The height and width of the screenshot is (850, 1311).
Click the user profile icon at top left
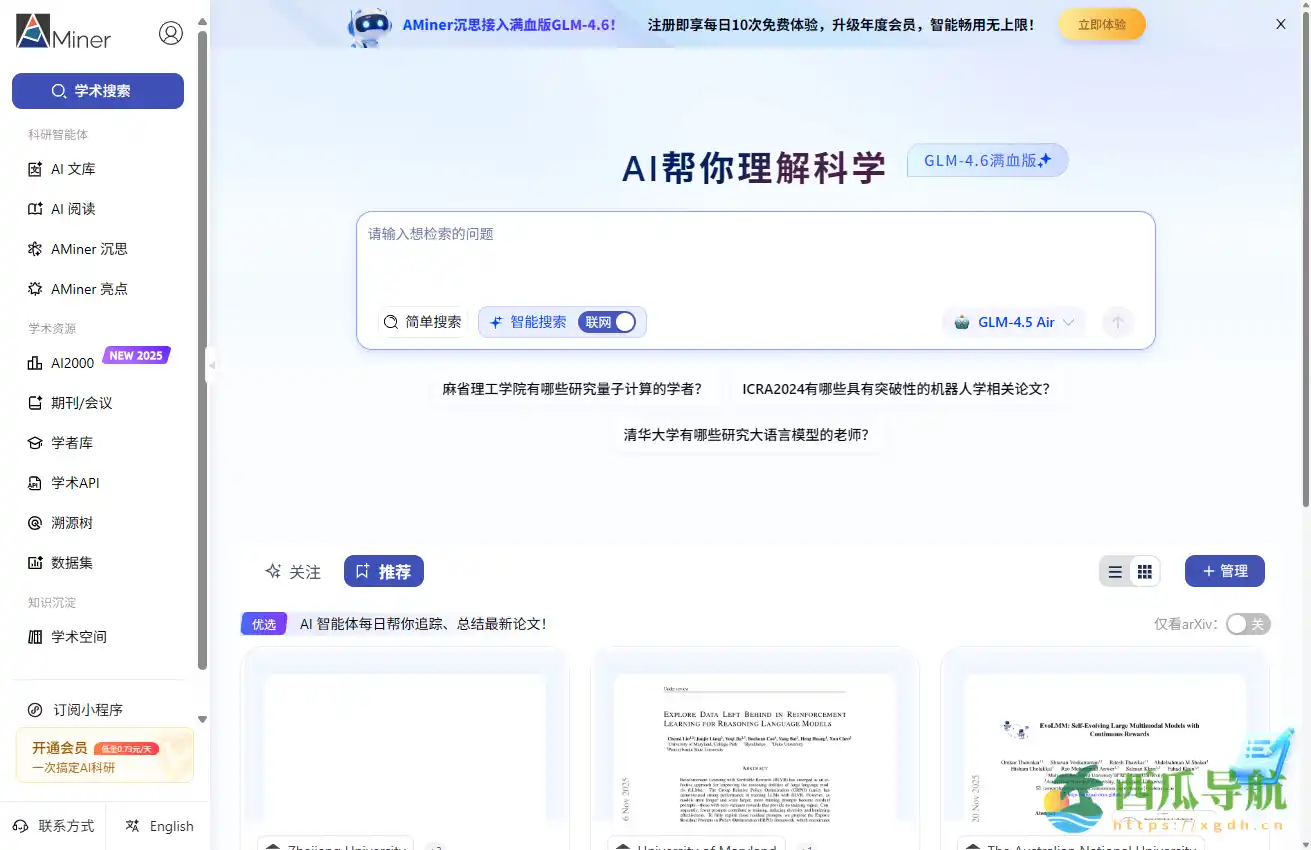(171, 32)
